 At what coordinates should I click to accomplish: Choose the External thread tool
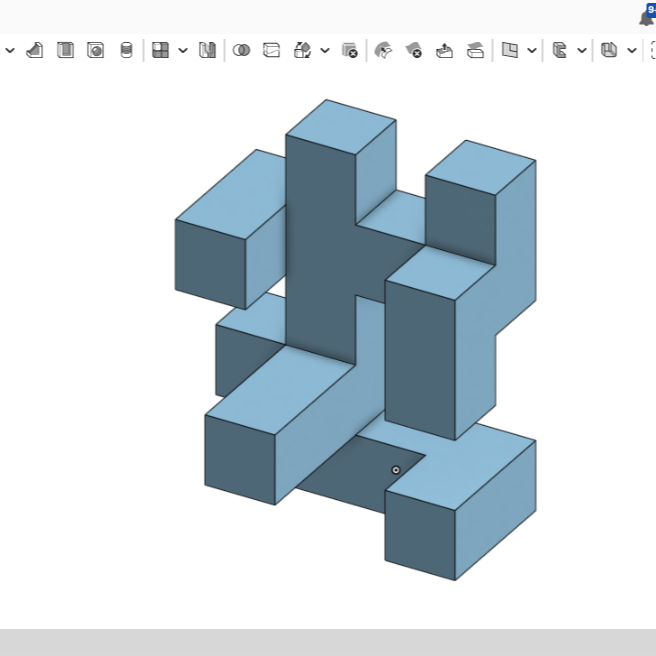[126, 50]
